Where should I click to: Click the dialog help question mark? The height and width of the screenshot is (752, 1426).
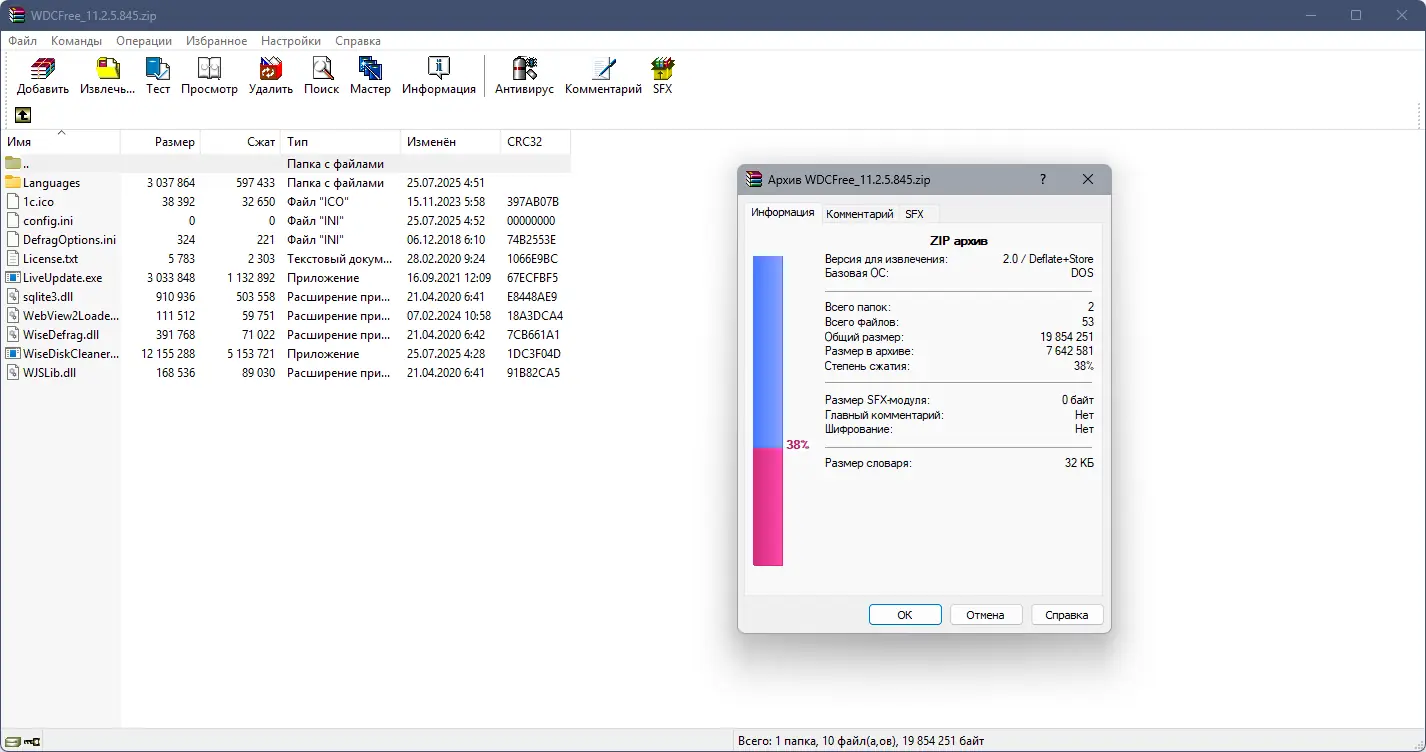[1043, 179]
